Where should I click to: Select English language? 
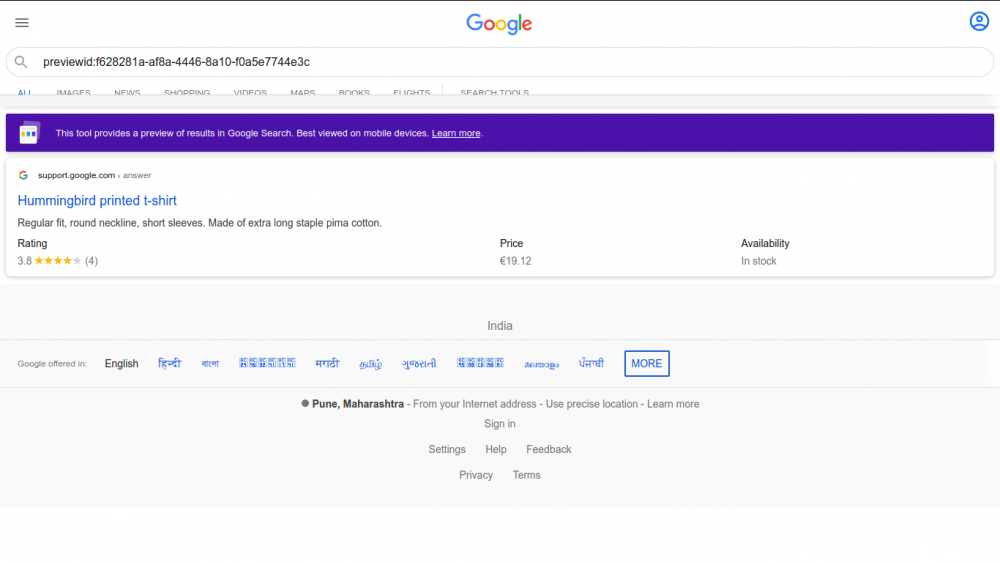pos(121,363)
